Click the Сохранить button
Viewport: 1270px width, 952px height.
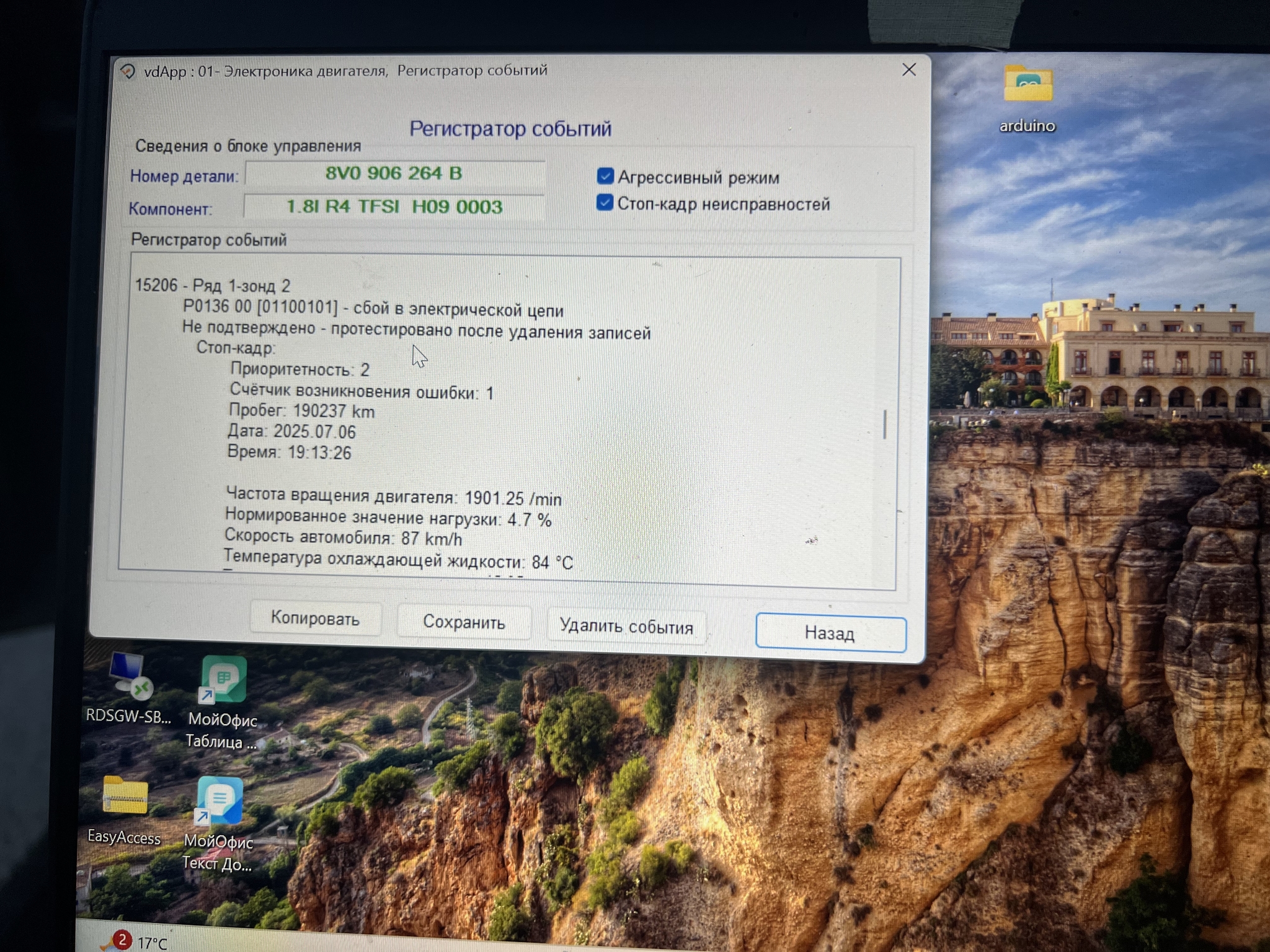464,622
